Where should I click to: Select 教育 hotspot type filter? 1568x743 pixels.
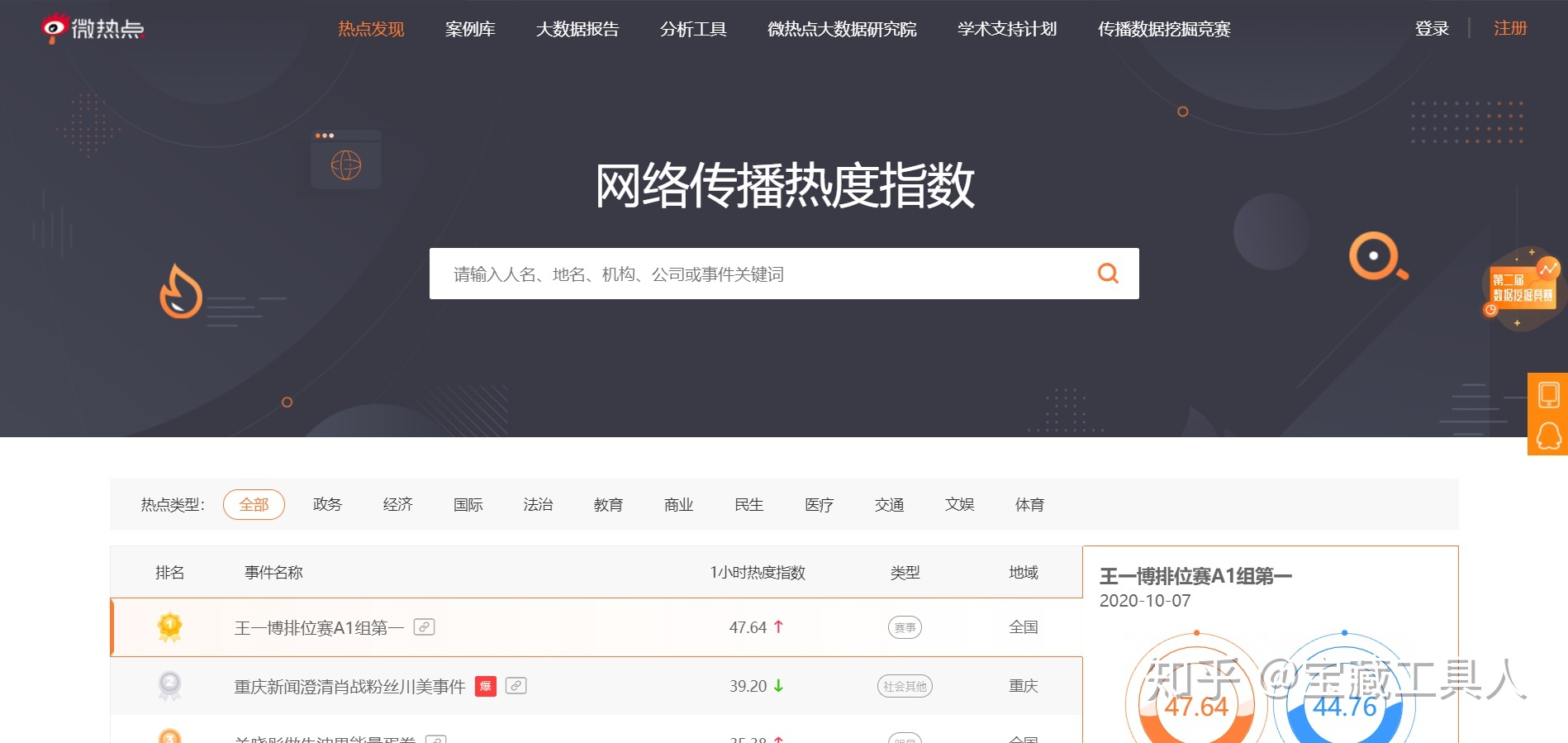608,504
